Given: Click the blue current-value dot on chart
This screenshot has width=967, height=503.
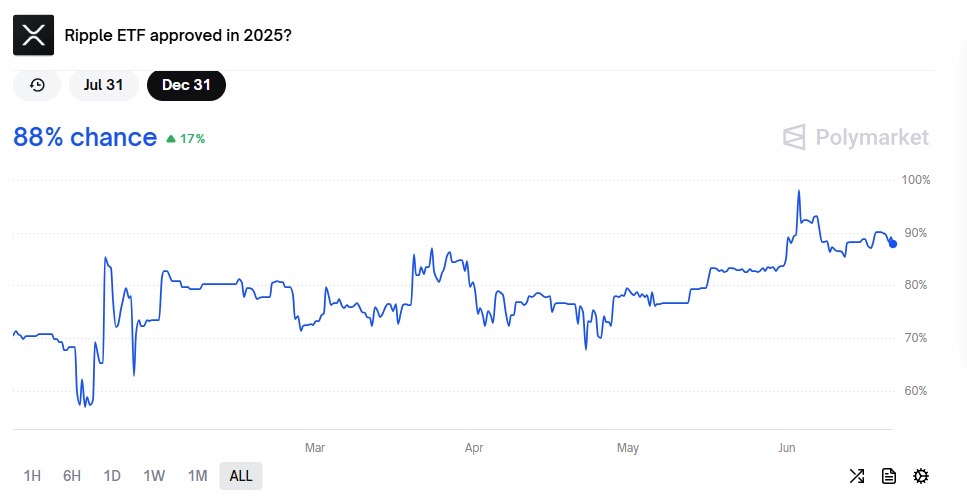Looking at the screenshot, I should pyautogui.click(x=892, y=243).
